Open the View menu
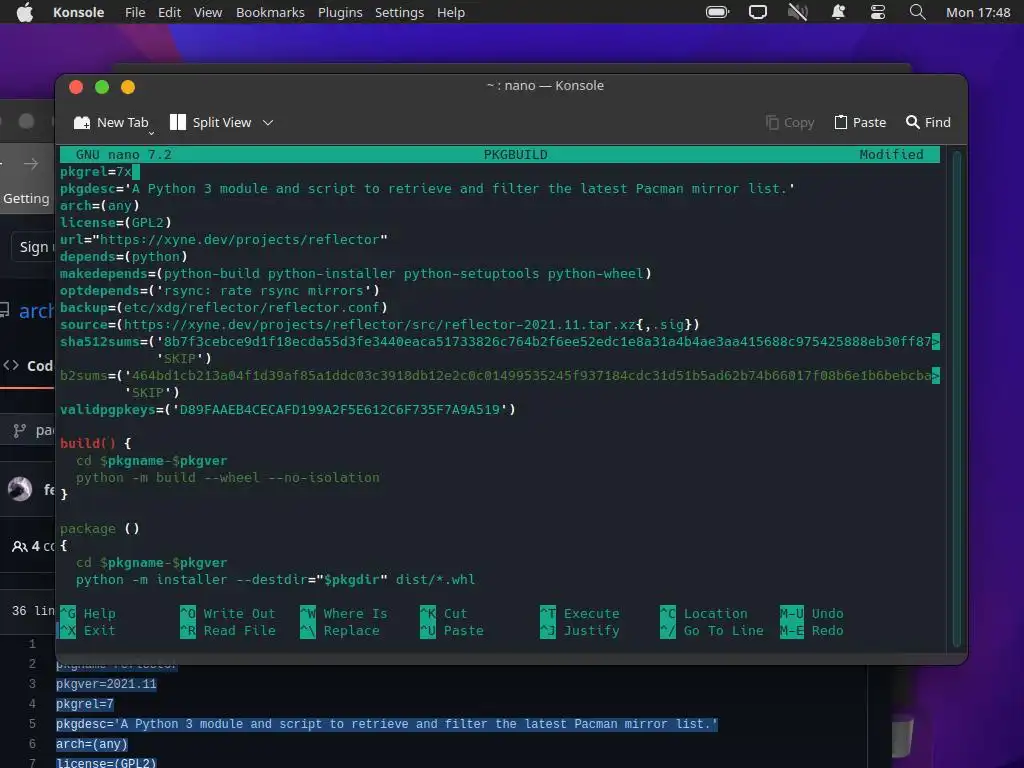The width and height of the screenshot is (1024, 768). click(208, 12)
